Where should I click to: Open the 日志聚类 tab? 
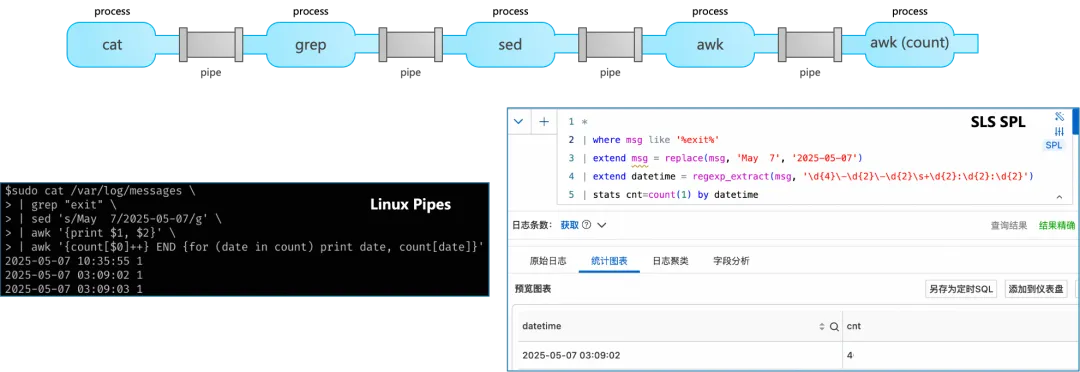(x=670, y=261)
